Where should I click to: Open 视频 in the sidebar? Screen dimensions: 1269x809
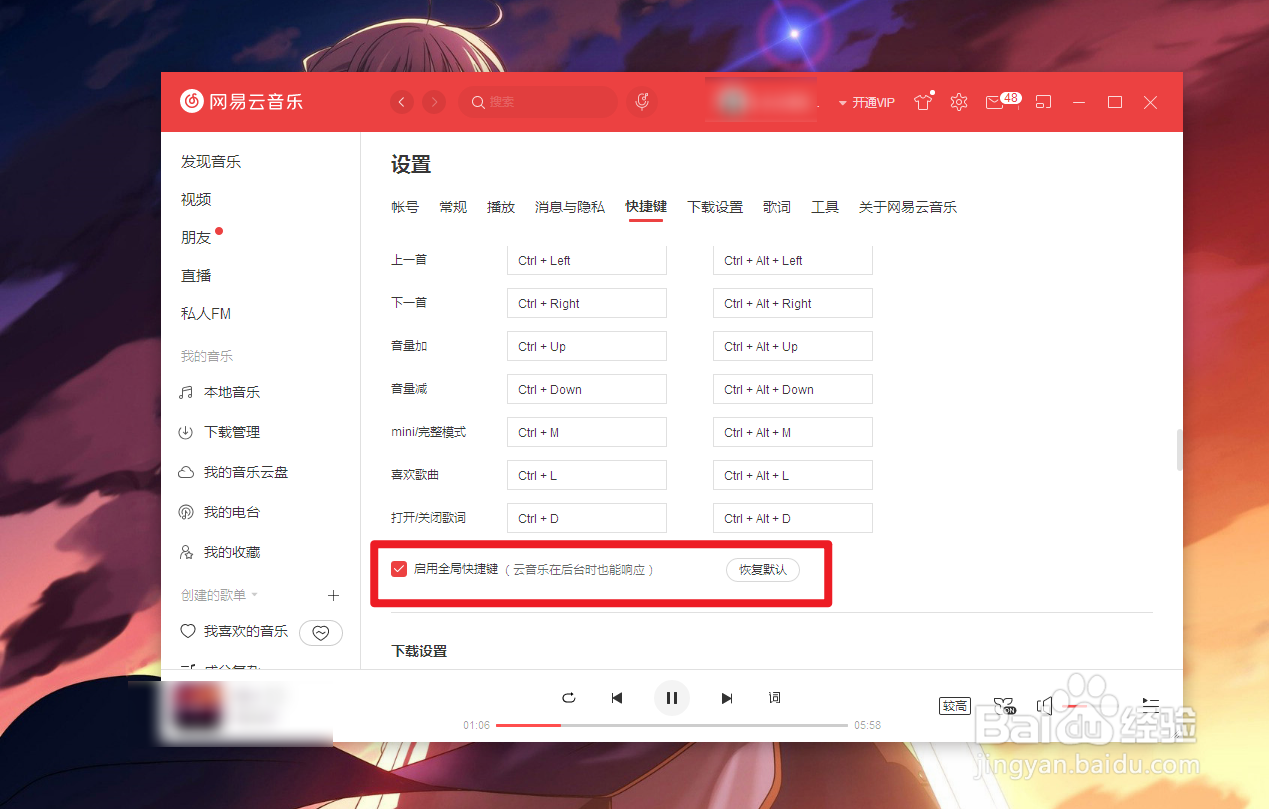(x=196, y=200)
